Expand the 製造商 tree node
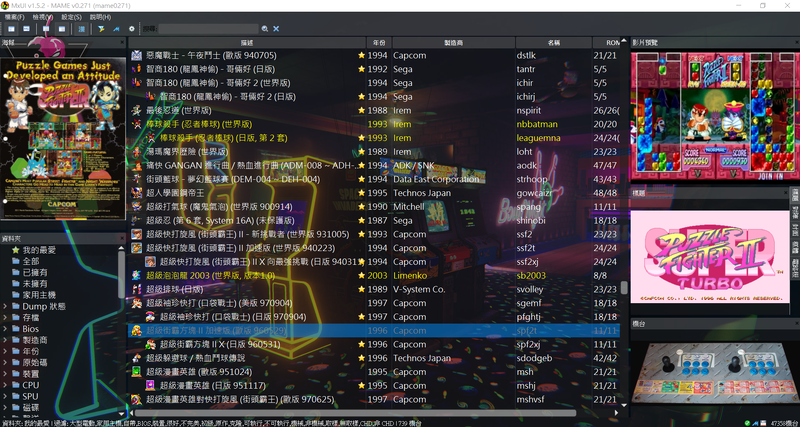The image size is (800, 427). pyautogui.click(x=5, y=340)
